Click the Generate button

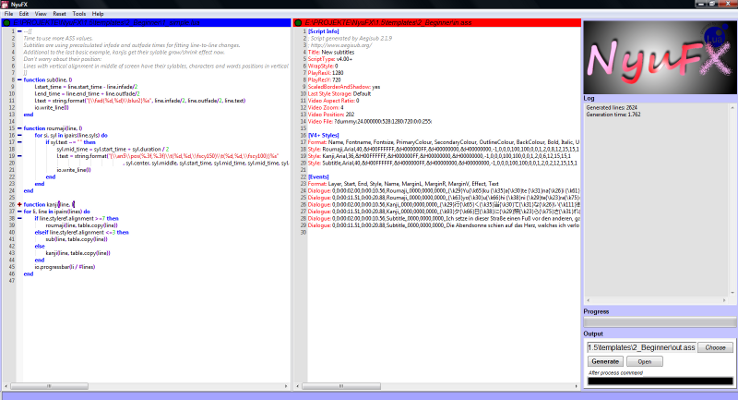coord(605,361)
